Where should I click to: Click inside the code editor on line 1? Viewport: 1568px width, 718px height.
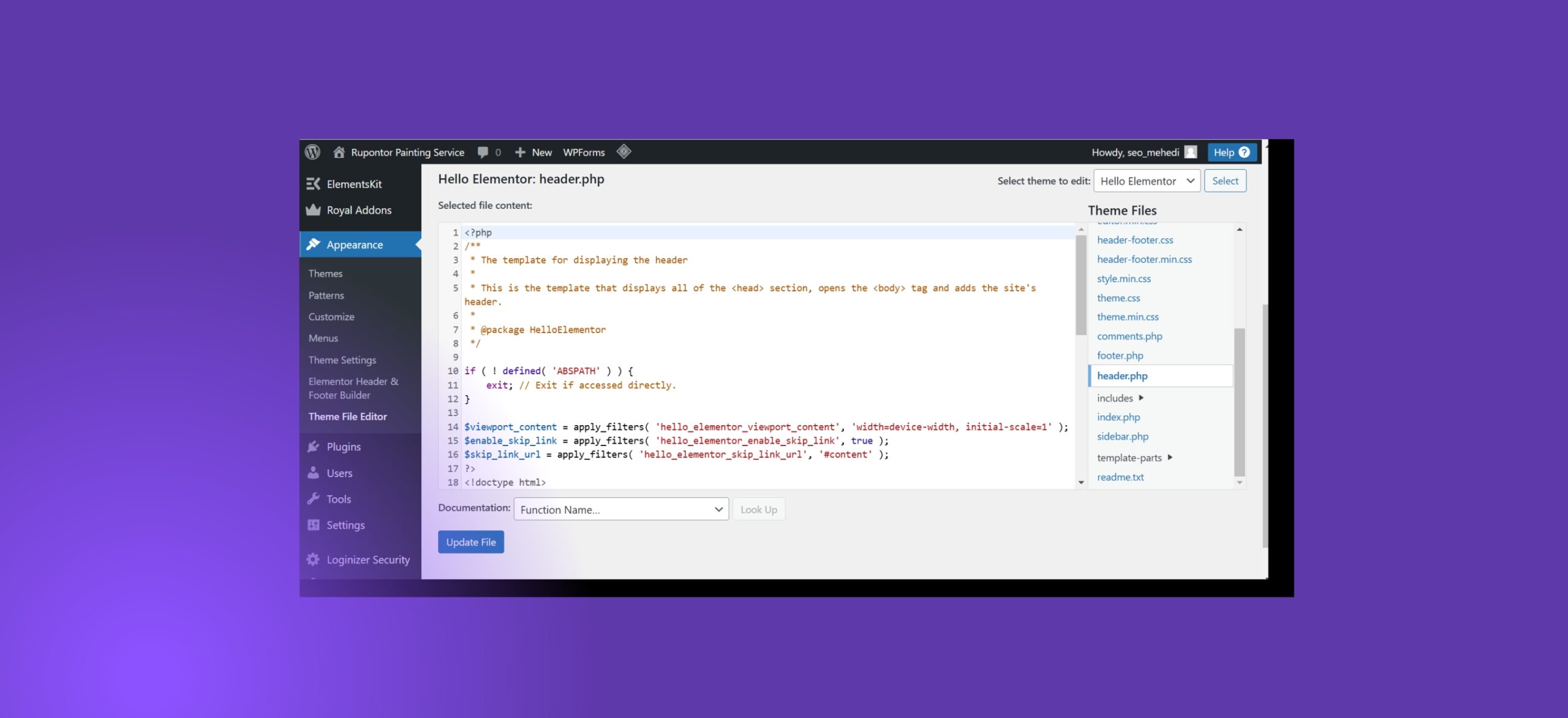coord(768,233)
